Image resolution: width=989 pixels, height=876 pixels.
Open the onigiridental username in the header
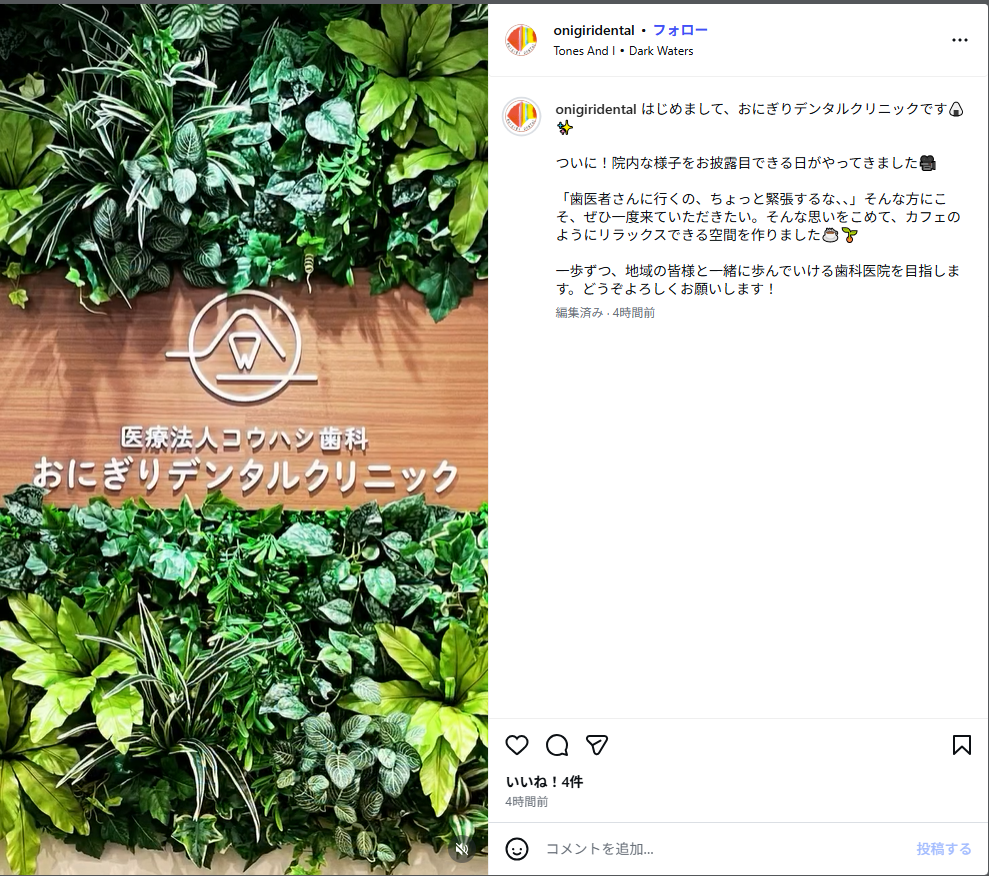point(594,30)
